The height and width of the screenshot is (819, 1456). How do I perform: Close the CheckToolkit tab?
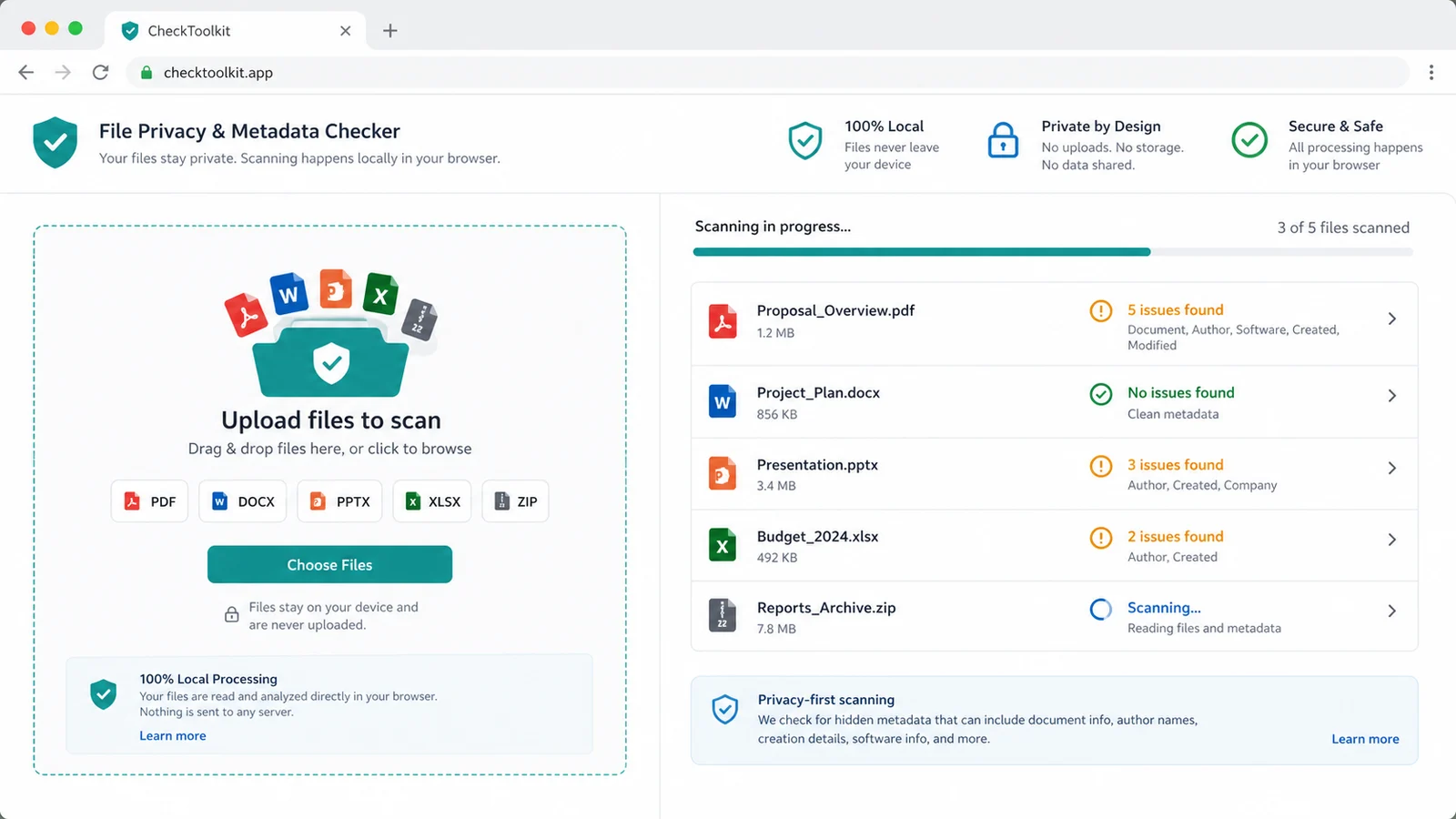coord(346,30)
